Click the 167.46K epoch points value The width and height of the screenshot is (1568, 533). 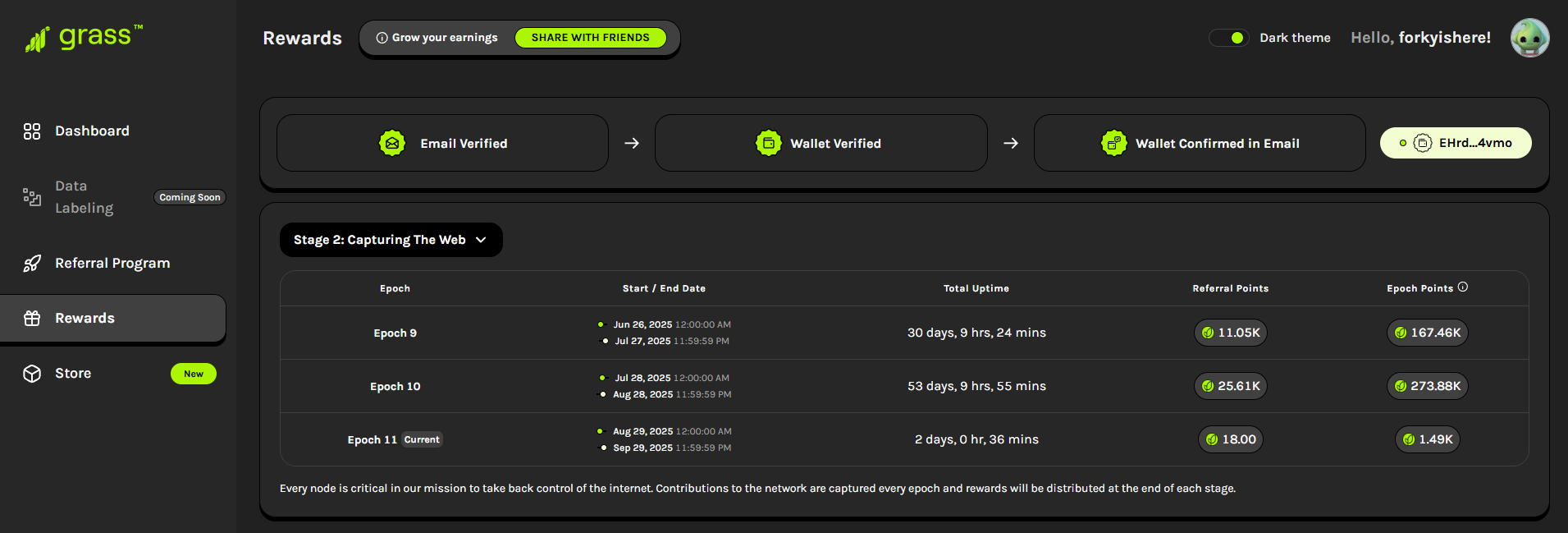click(x=1436, y=333)
